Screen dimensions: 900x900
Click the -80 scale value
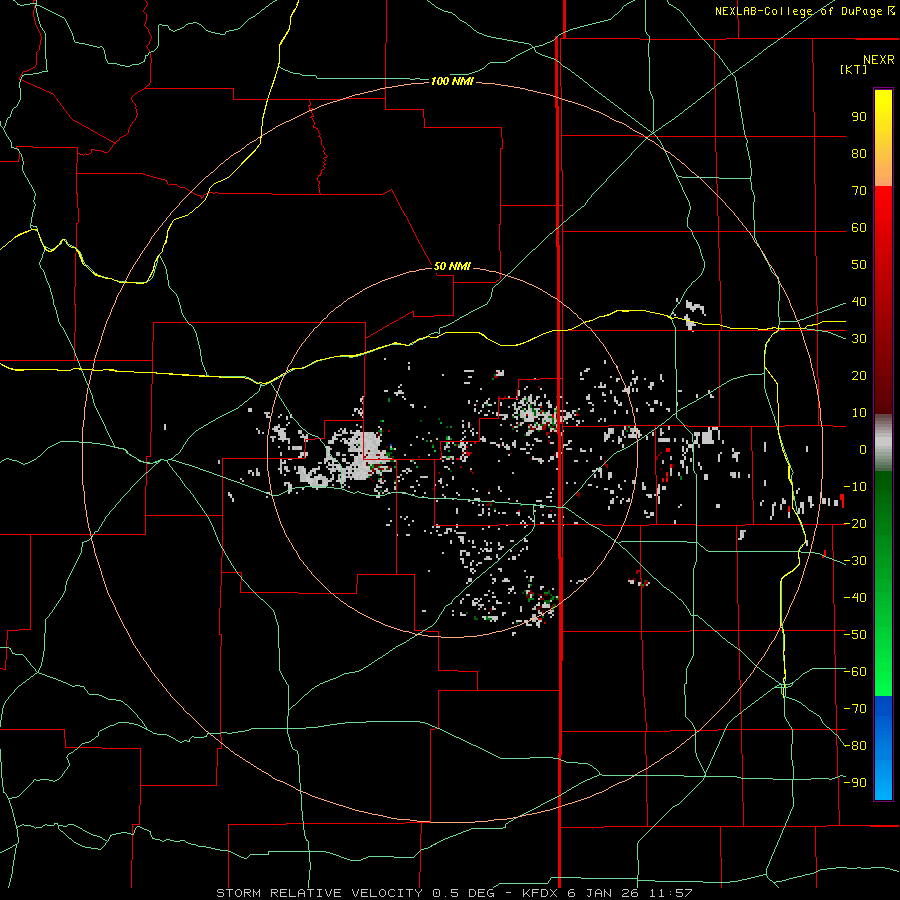(x=855, y=746)
